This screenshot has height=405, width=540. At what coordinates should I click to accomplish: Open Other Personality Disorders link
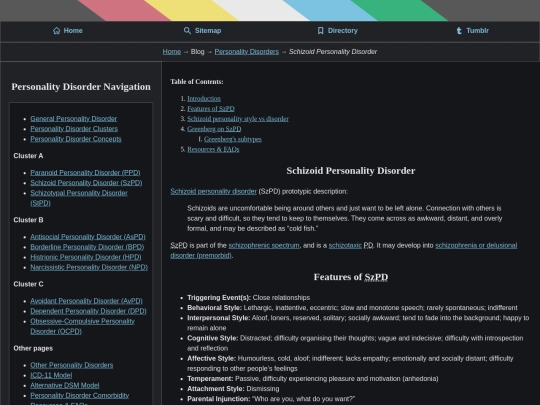pos(72,365)
